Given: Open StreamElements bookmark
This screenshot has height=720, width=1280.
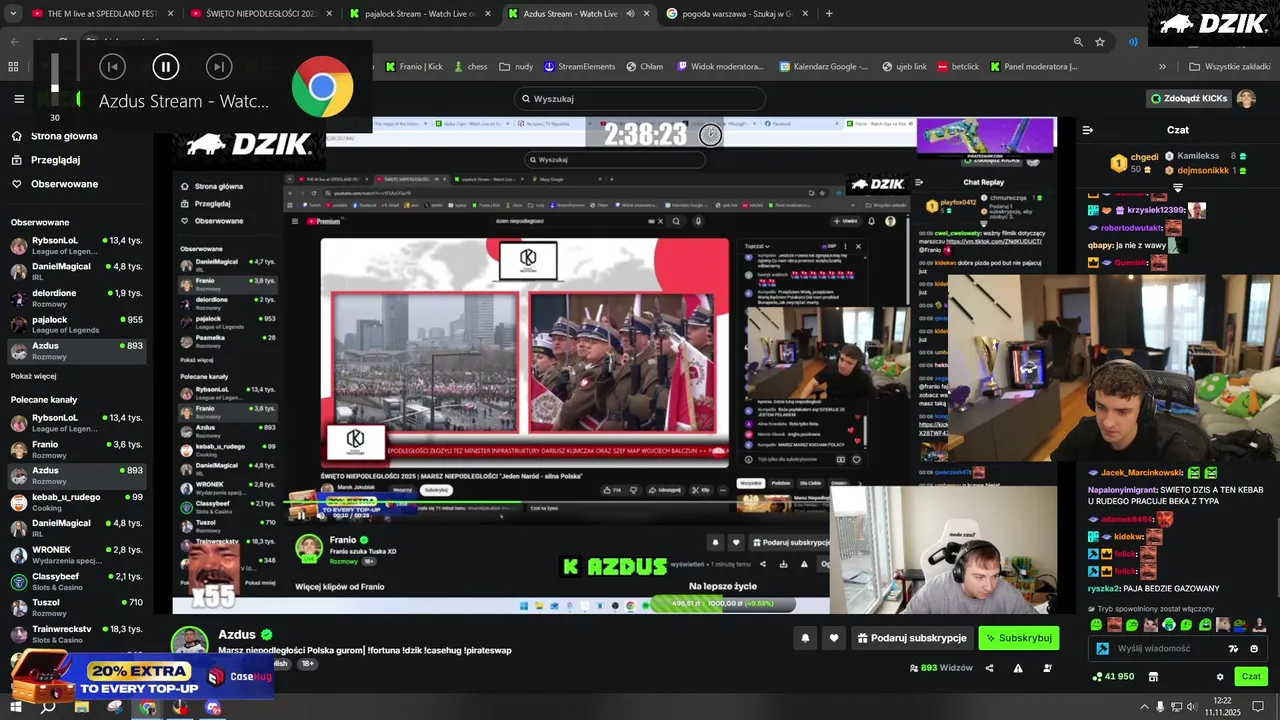Looking at the screenshot, I should click(580, 67).
